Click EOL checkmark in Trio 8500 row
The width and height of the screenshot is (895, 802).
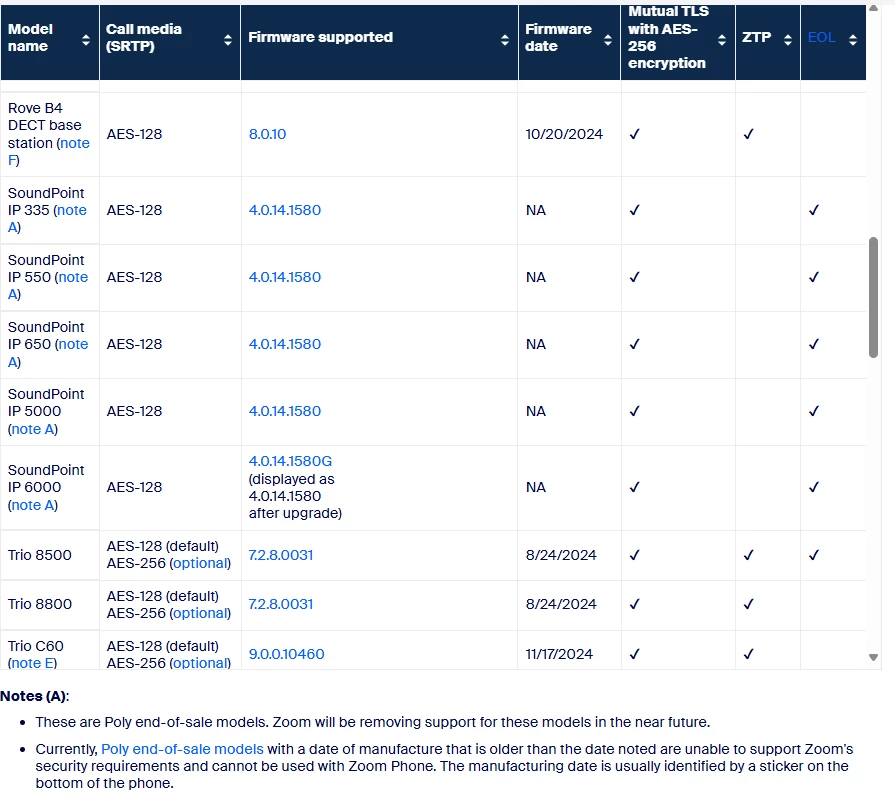click(814, 555)
